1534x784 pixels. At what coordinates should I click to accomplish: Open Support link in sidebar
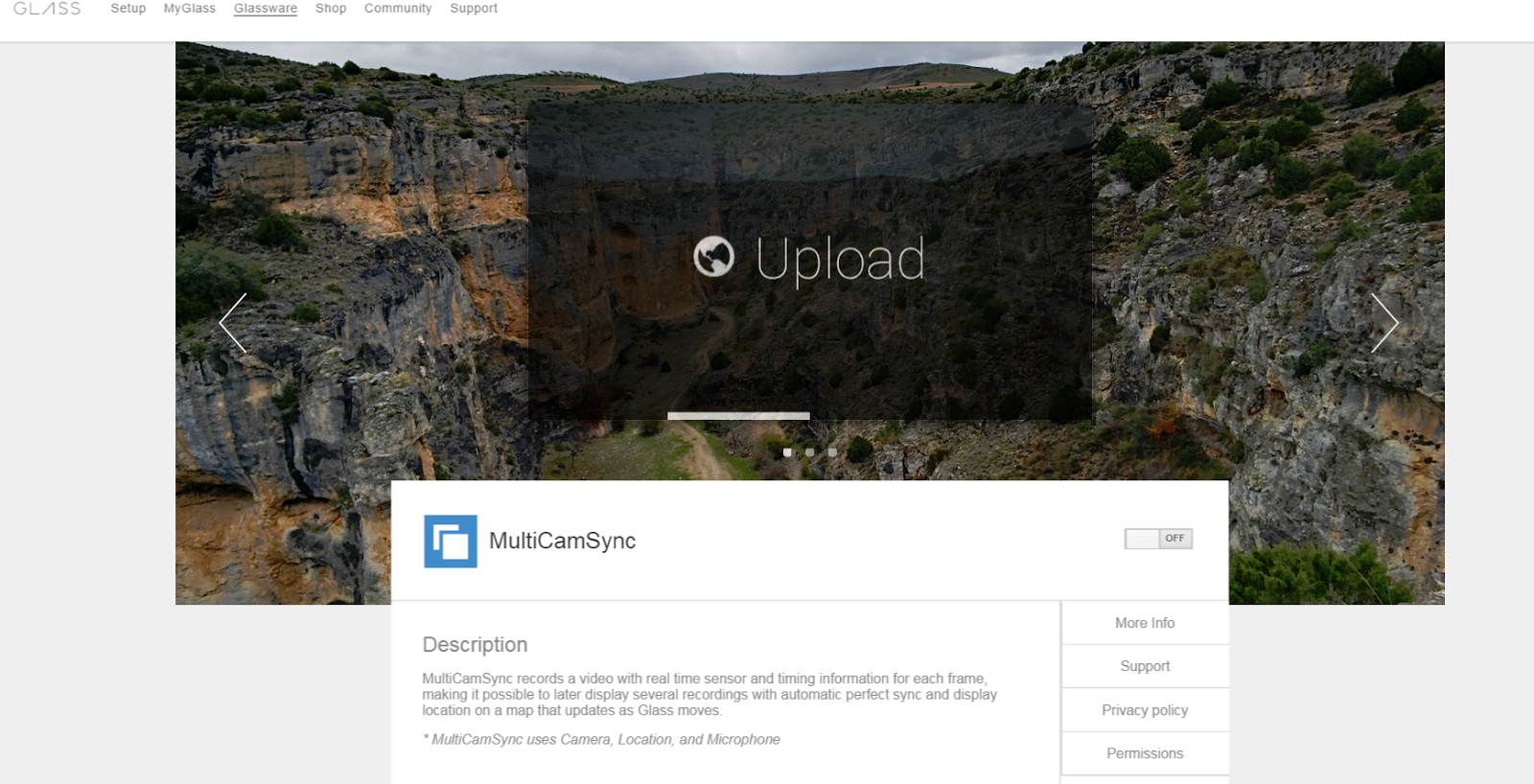(1145, 666)
